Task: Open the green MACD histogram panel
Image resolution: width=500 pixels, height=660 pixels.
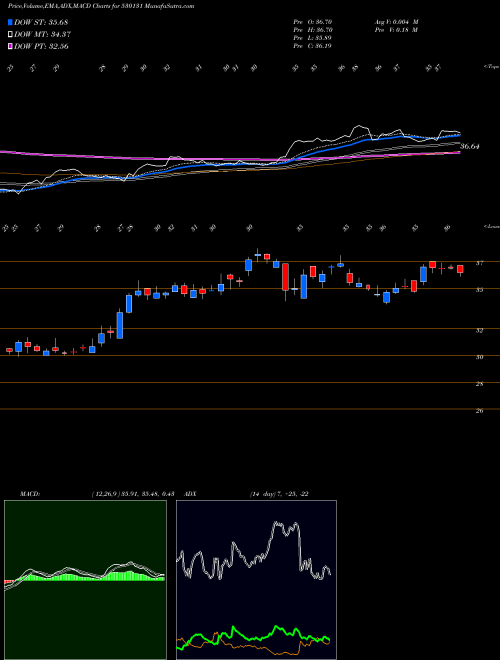Action: (x=85, y=580)
